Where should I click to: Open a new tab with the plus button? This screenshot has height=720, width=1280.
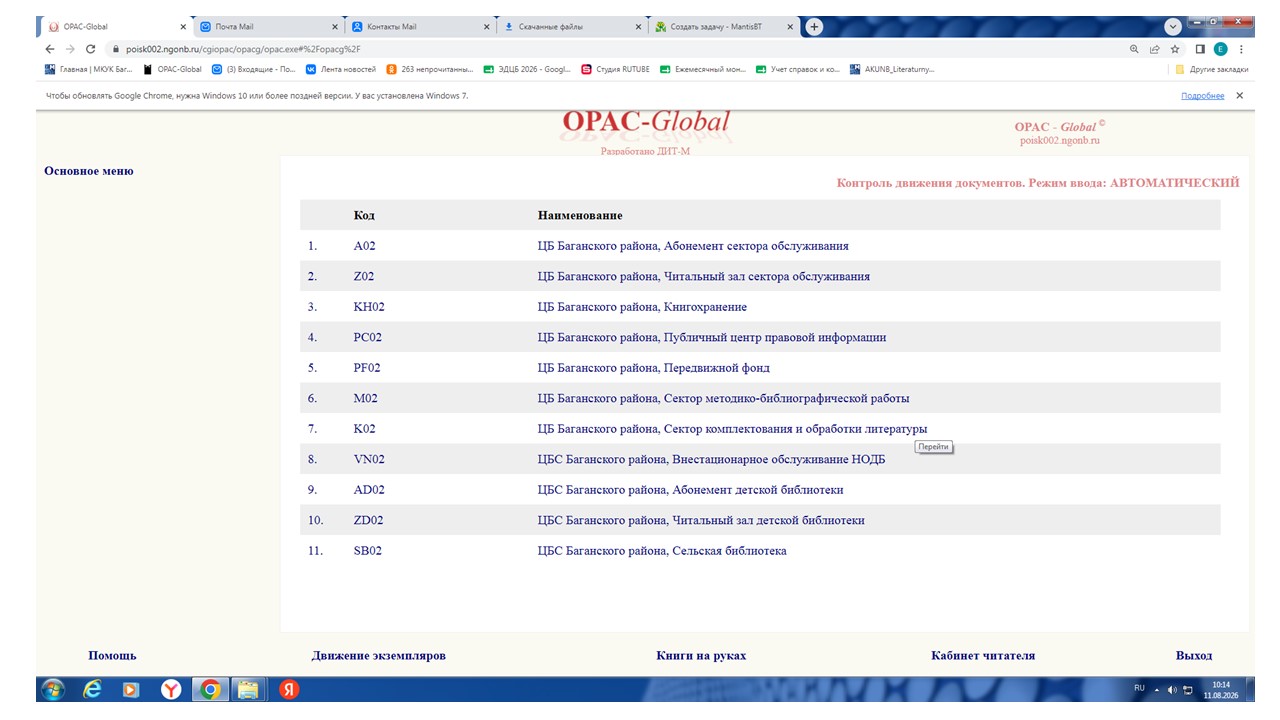(x=814, y=27)
